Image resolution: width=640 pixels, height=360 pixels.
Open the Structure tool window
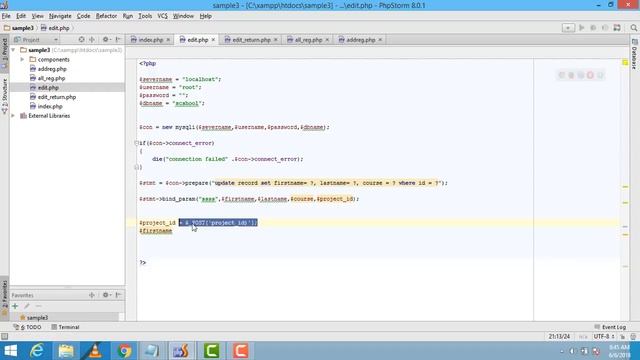[x=4, y=96]
